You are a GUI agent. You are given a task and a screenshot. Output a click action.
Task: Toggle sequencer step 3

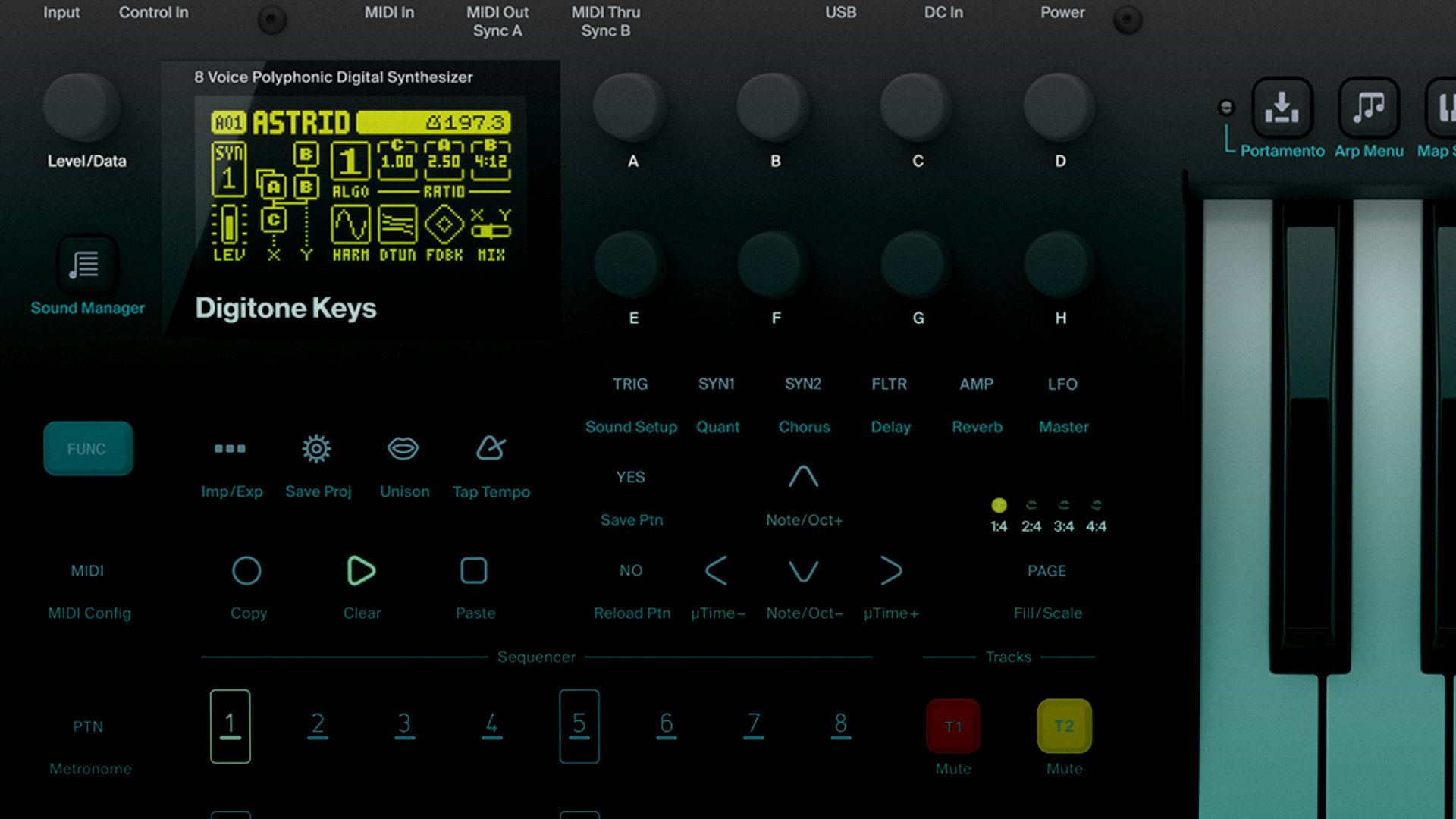tap(405, 726)
